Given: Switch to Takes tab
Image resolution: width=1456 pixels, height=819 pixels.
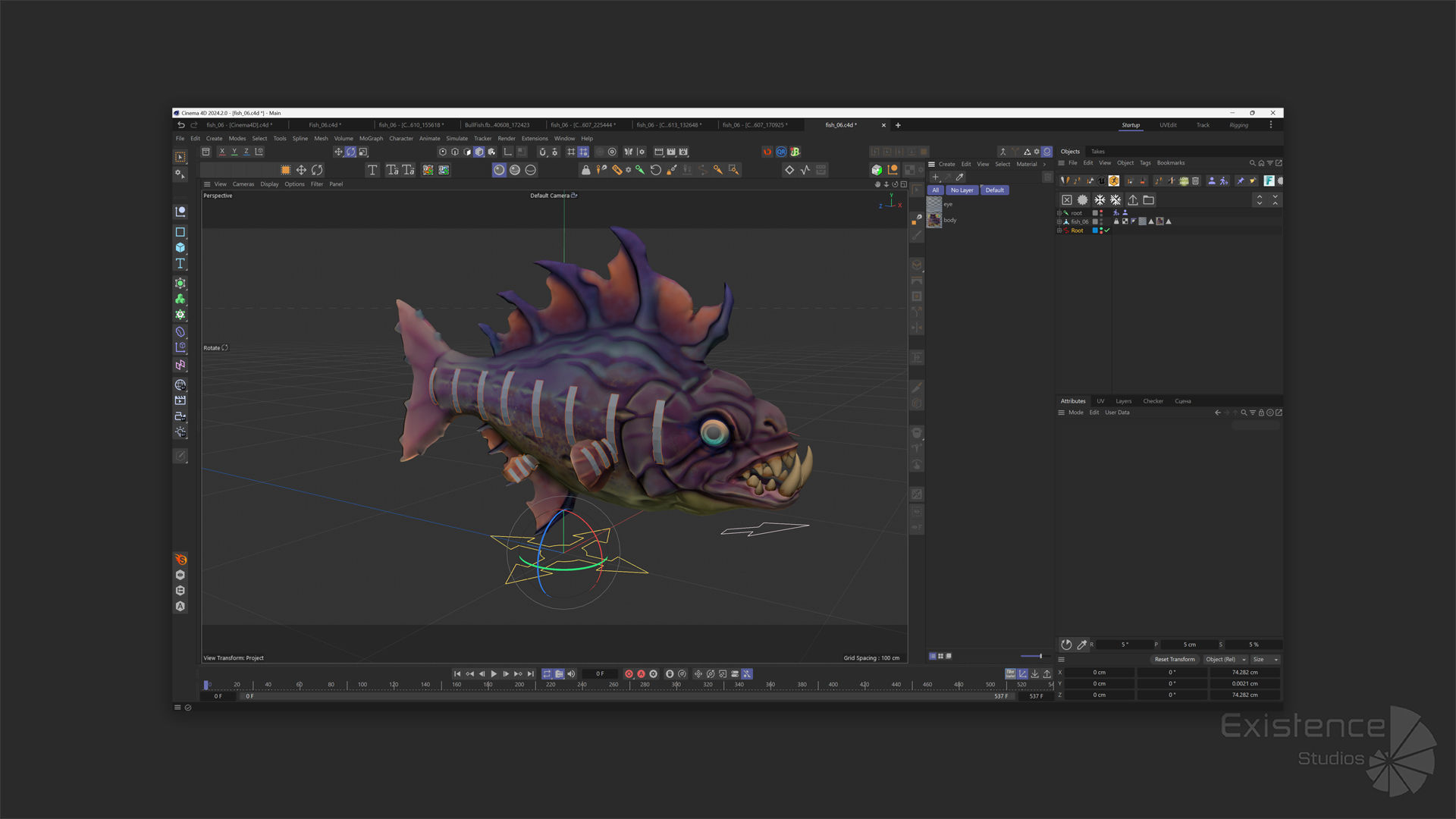Looking at the screenshot, I should (1097, 152).
